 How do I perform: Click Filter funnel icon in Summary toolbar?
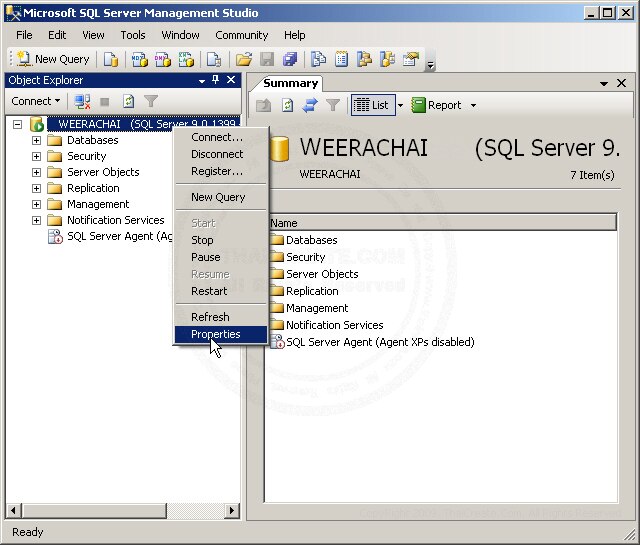tap(333, 105)
